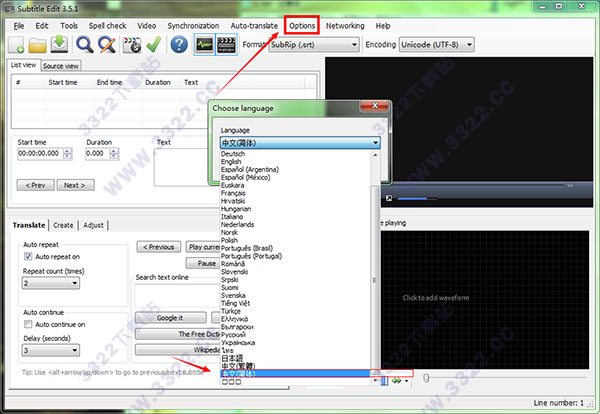The image size is (600, 414).
Task: Select the Adjust tab
Action: coord(93,225)
